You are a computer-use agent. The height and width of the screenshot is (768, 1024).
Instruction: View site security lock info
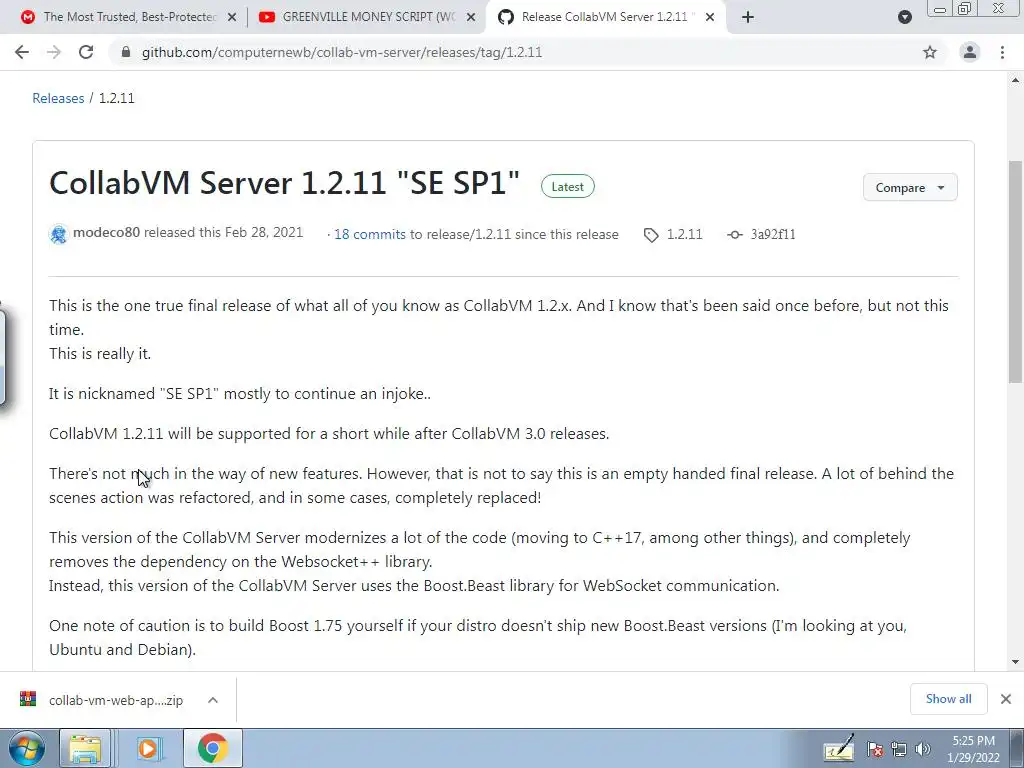click(126, 52)
